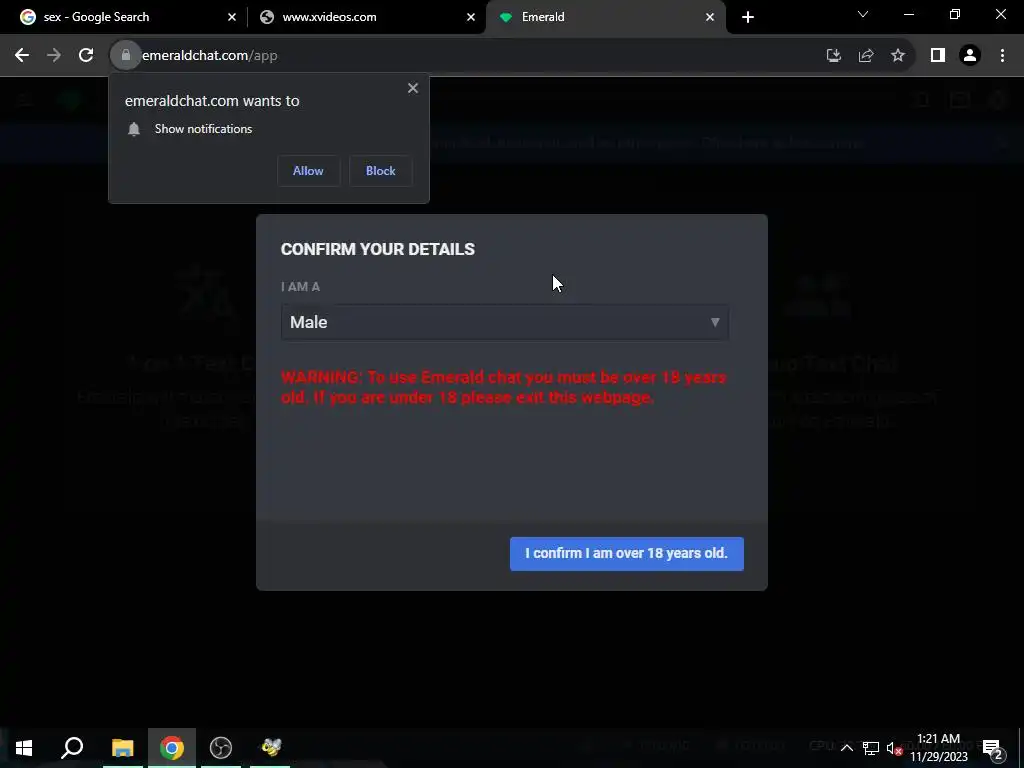Go forward to the next page
This screenshot has height=768, width=1024.
54,56
